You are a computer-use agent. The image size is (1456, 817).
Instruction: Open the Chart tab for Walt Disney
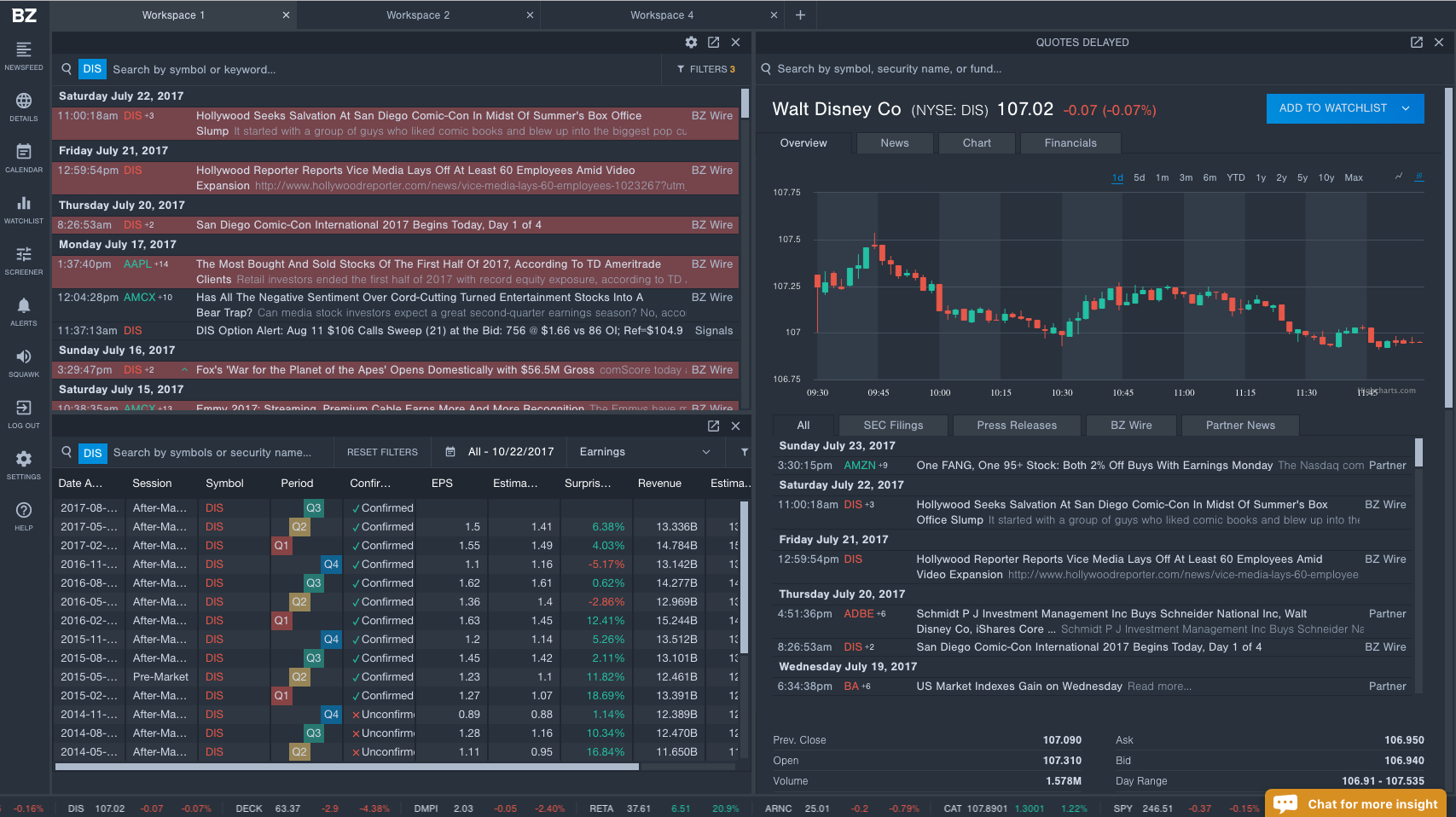pos(977,143)
